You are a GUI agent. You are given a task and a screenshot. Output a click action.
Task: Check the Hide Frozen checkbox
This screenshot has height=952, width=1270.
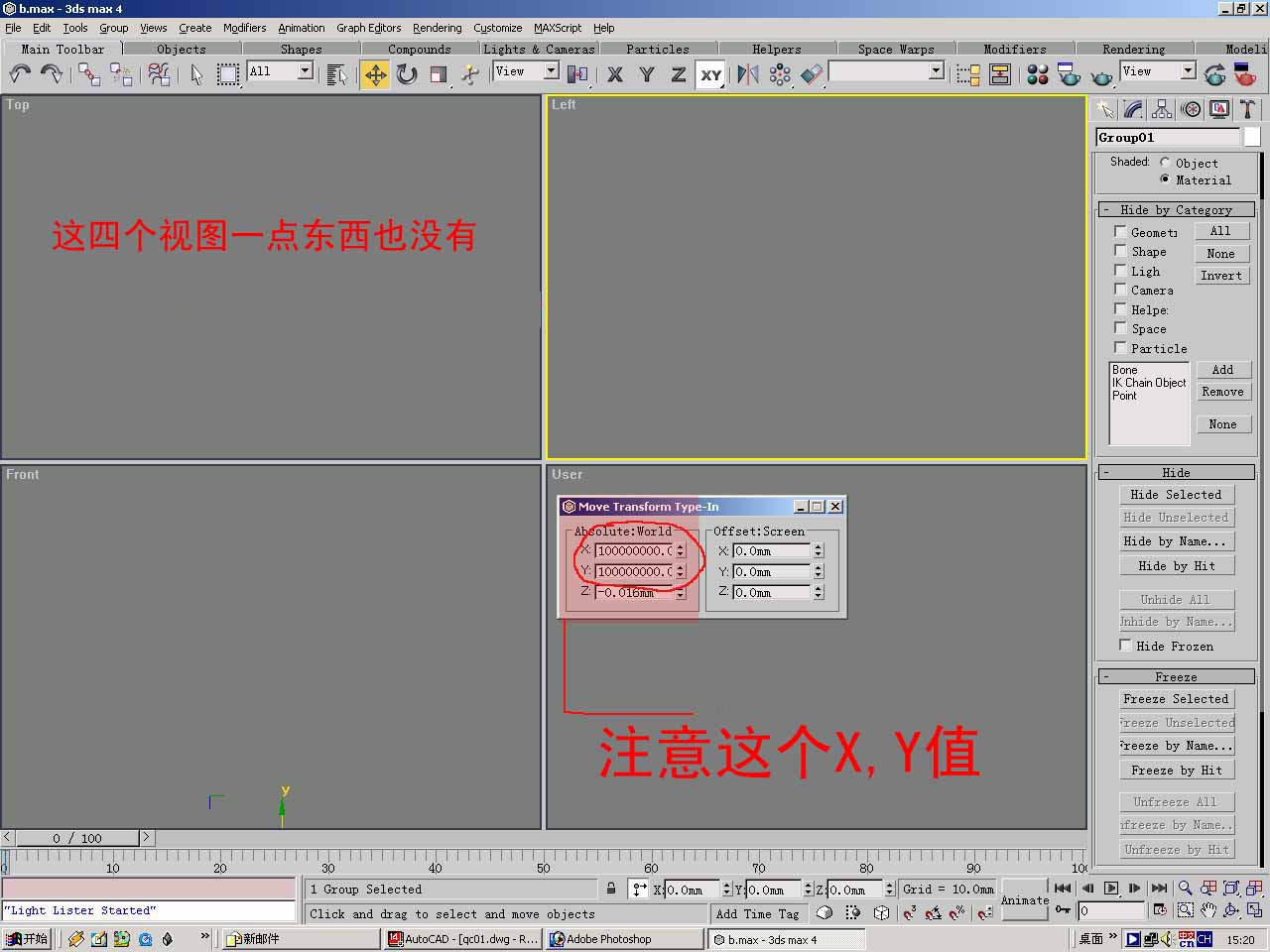(x=1125, y=646)
